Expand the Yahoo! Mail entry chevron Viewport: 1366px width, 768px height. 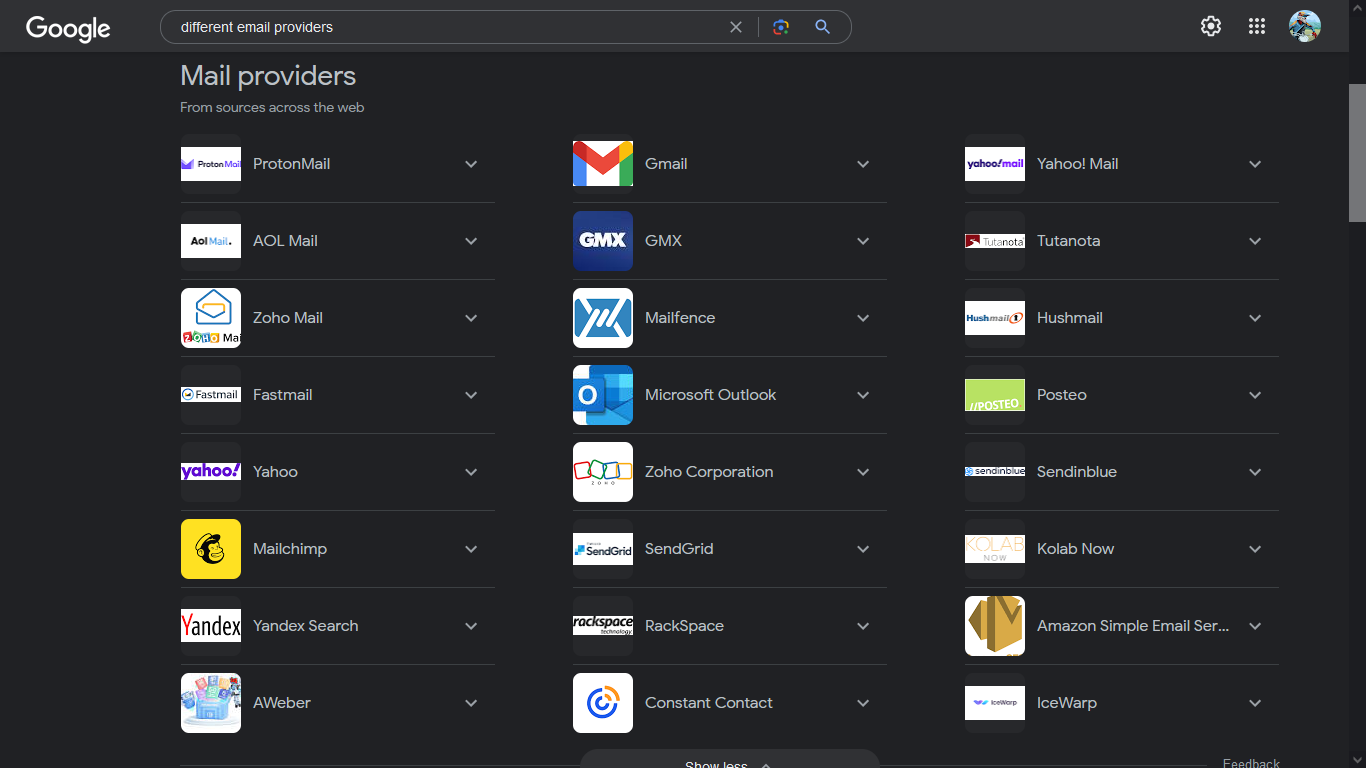pos(1255,164)
